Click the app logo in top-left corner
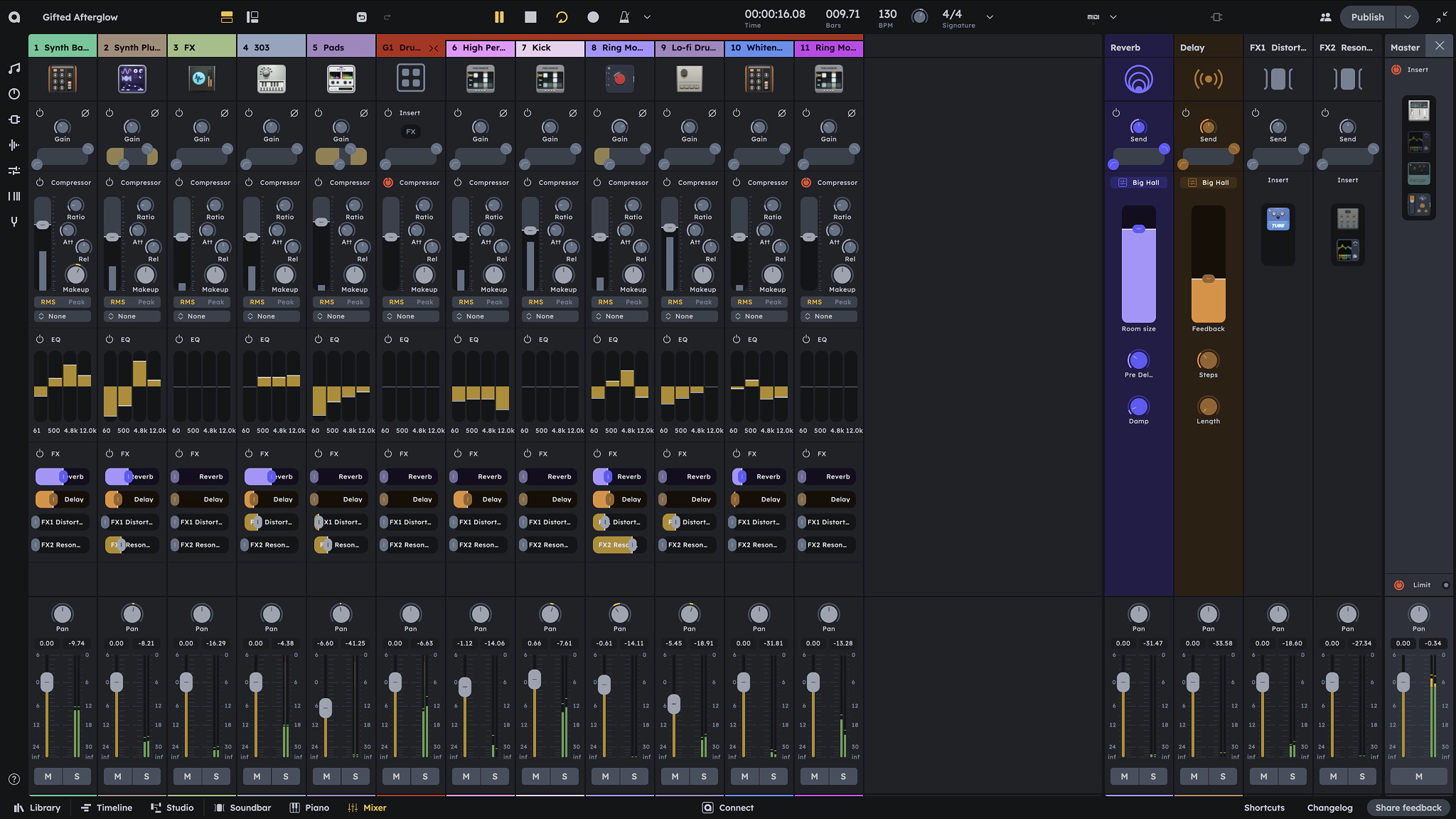The width and height of the screenshot is (1456, 819). point(14,17)
